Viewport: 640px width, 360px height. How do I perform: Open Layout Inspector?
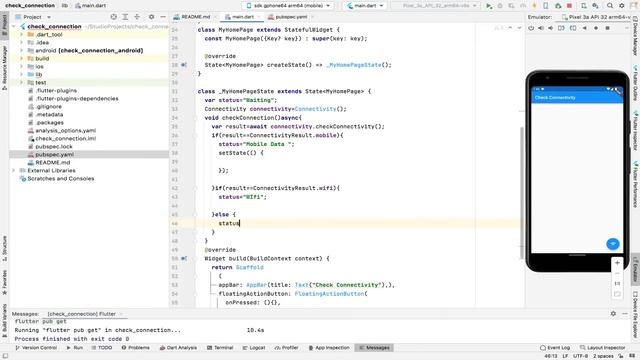point(602,348)
